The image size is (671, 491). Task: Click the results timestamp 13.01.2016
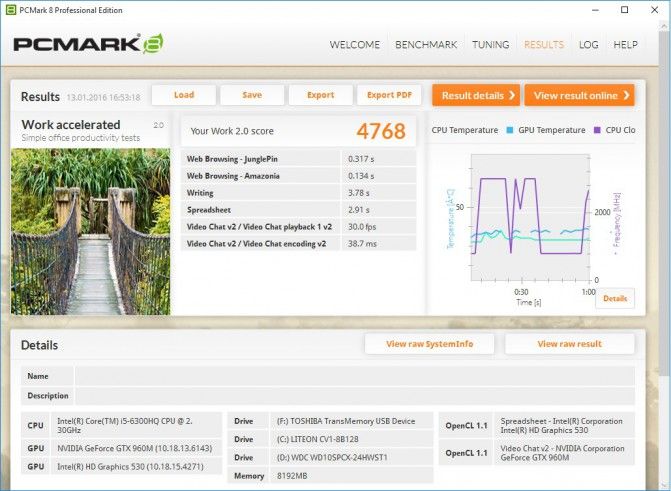point(103,98)
